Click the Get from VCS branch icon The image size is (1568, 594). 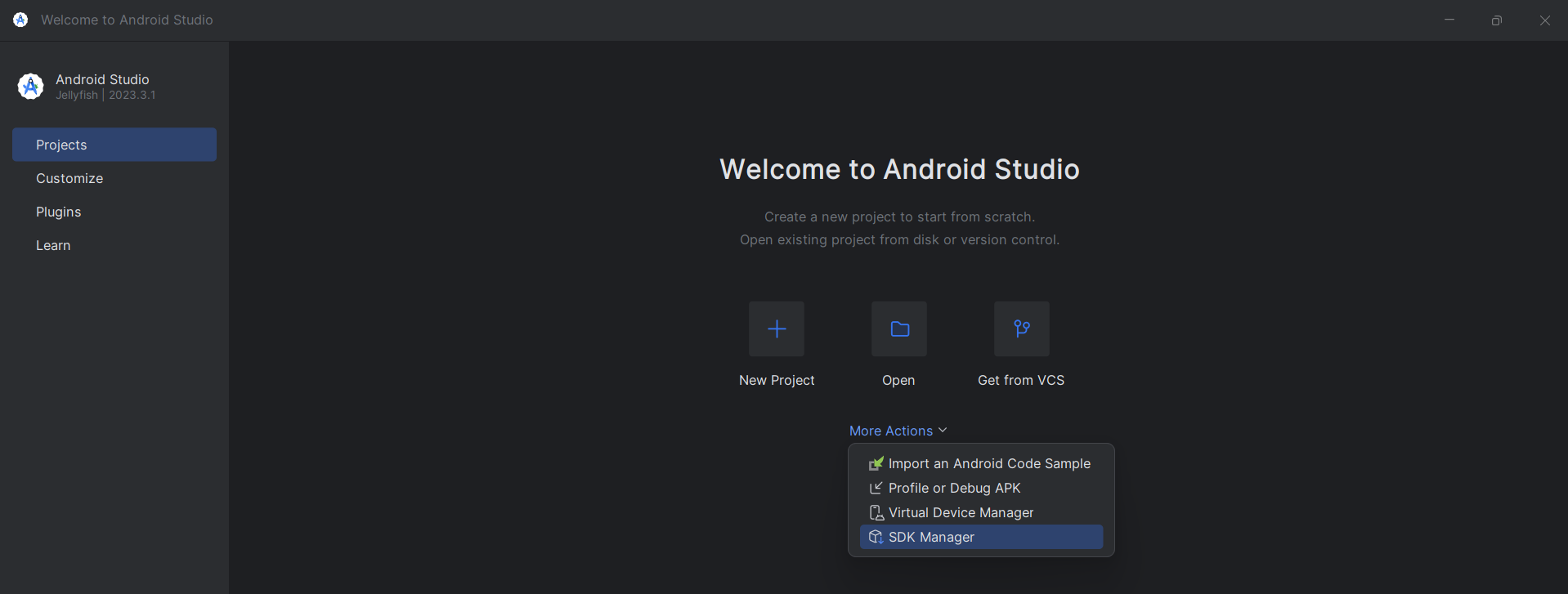pyautogui.click(x=1022, y=328)
